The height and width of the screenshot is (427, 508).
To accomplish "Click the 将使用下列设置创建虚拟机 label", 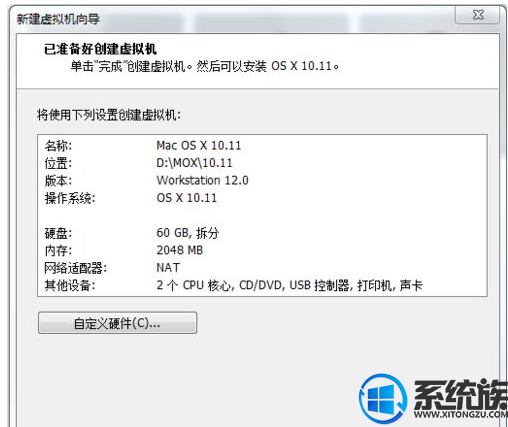I will [x=109, y=115].
